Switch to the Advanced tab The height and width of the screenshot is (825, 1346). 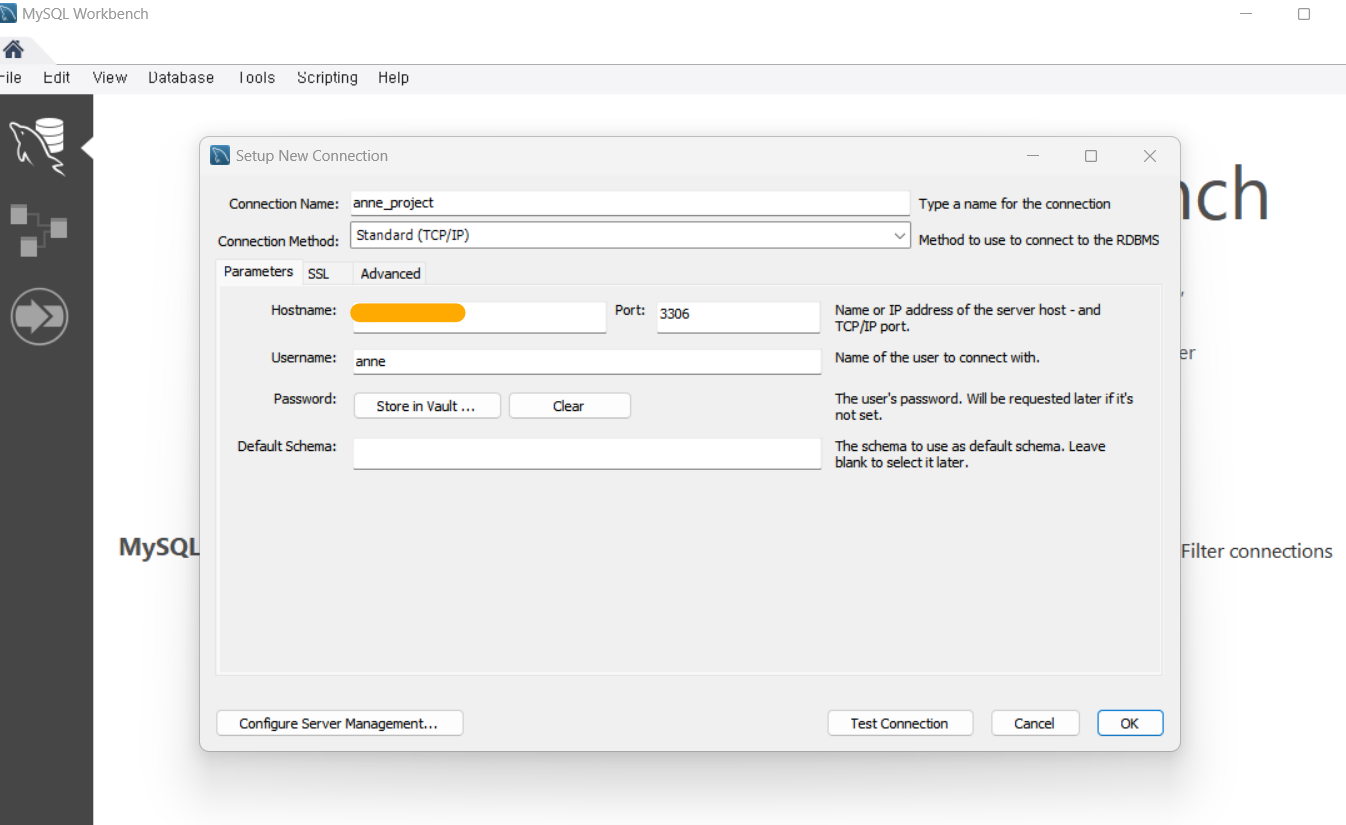point(390,273)
